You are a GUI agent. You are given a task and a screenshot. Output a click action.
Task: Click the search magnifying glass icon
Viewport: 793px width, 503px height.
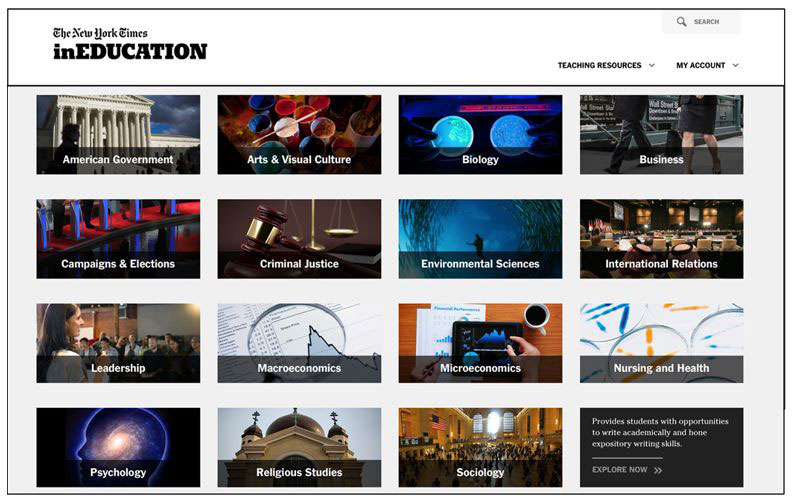tap(681, 22)
